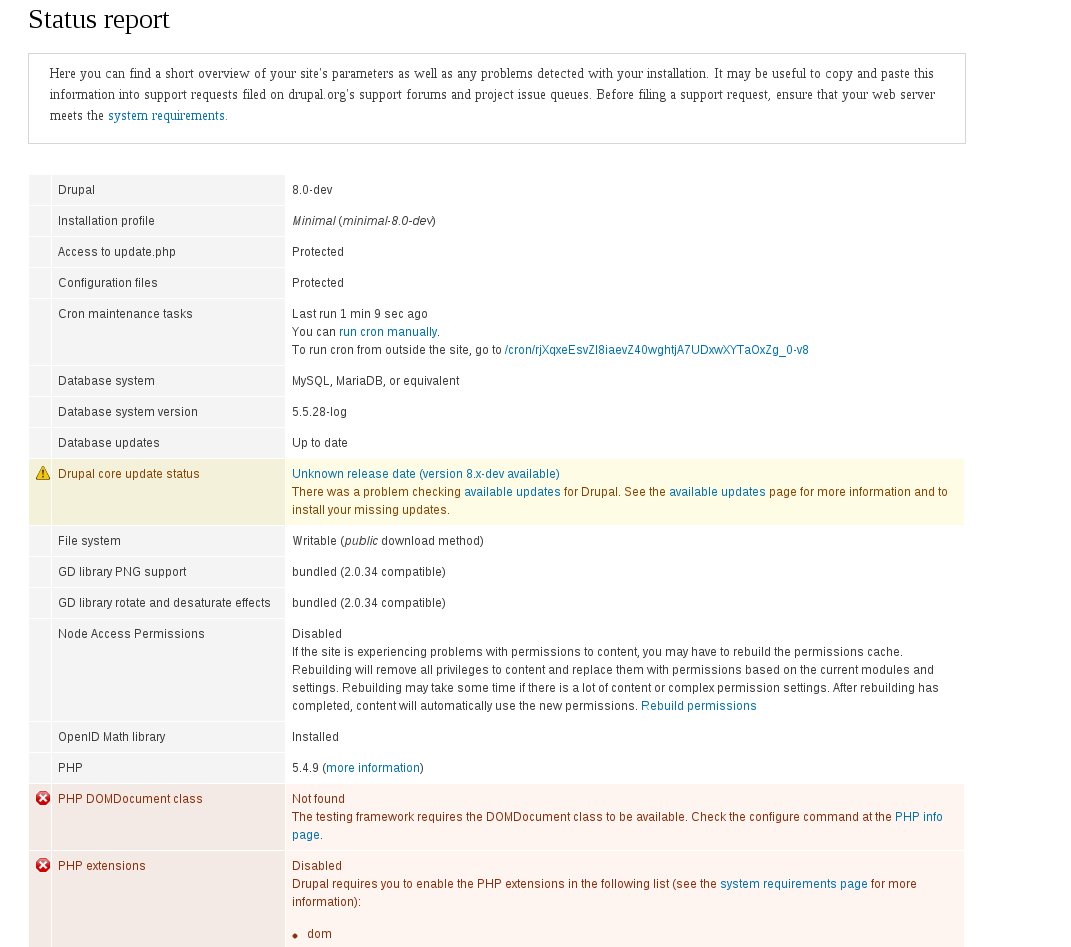Select 'GD library rotate and desaturate effects' label
1071x947 pixels.
165,603
